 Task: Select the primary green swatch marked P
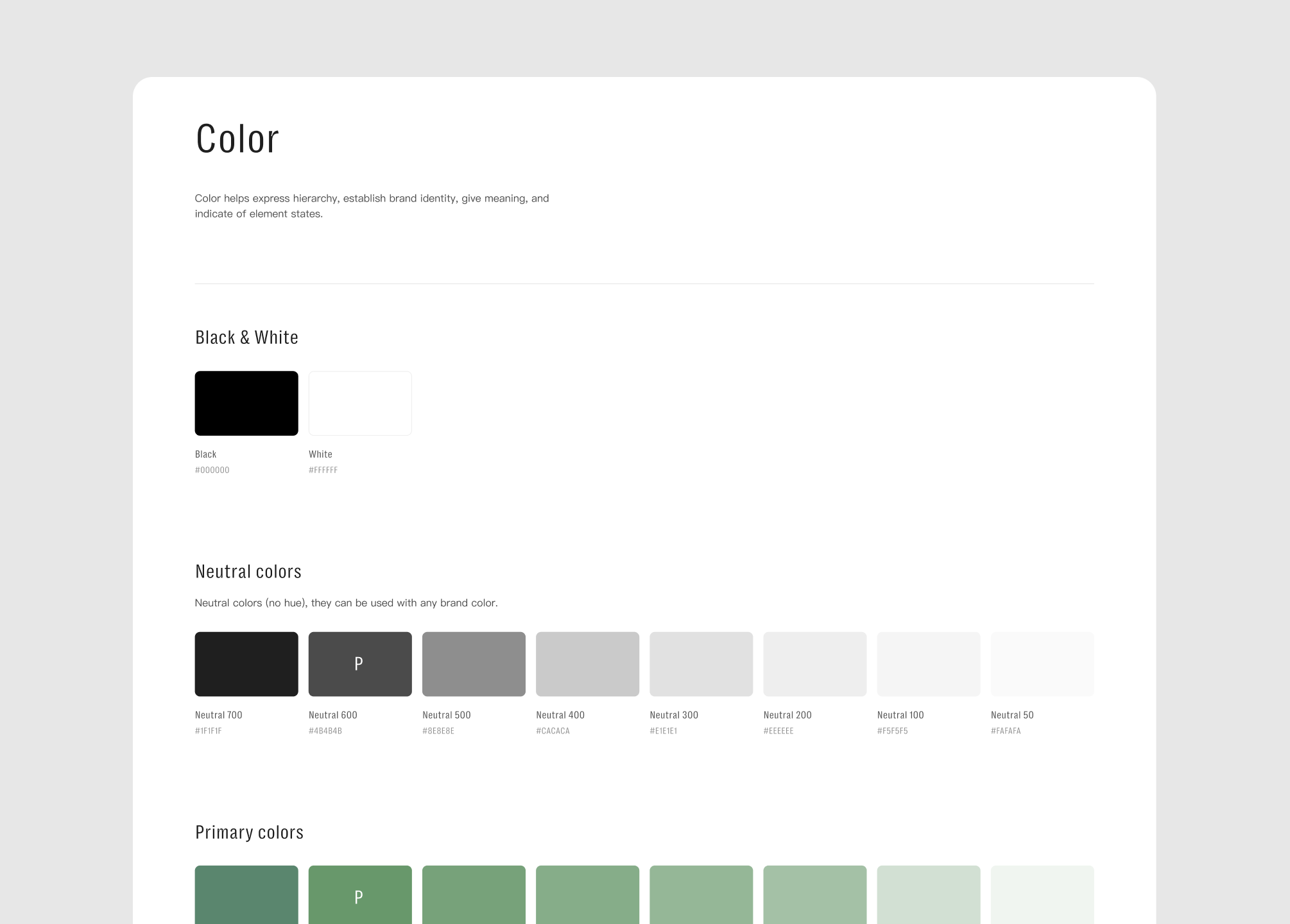point(360,895)
